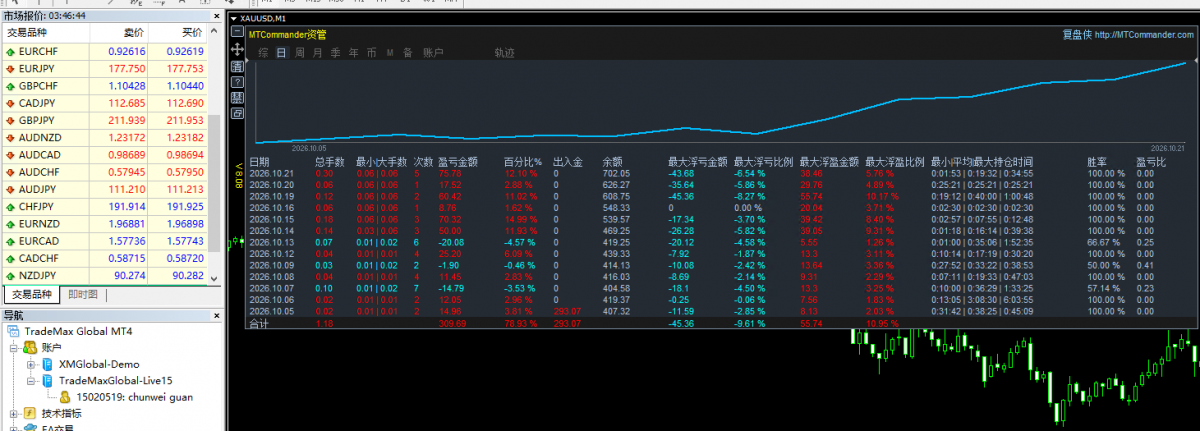Click the arrow icon beside AUDNZD
Screen dimensions: 1200x431
click(x=10, y=137)
